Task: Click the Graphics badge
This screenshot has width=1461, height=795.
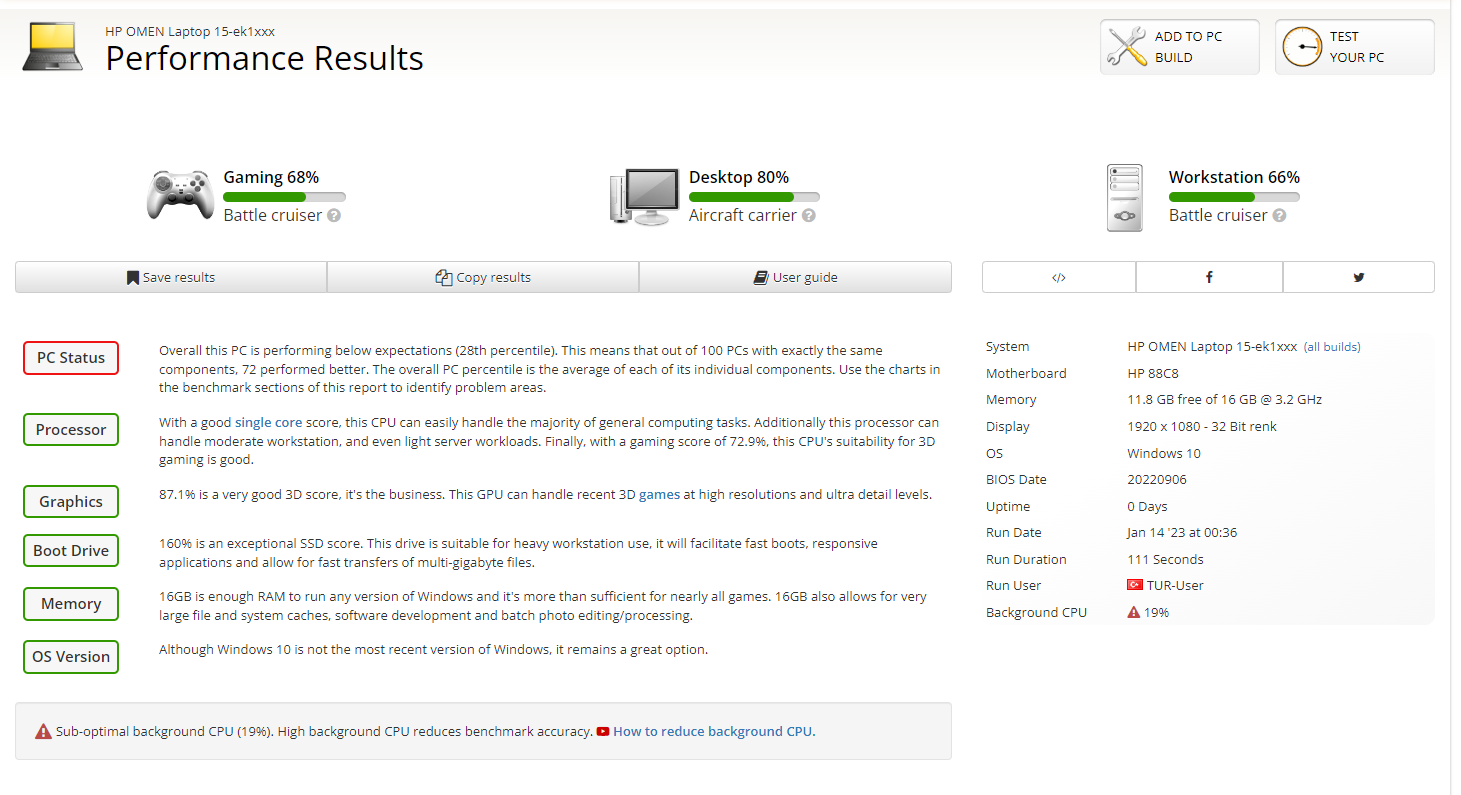Action: coord(71,502)
